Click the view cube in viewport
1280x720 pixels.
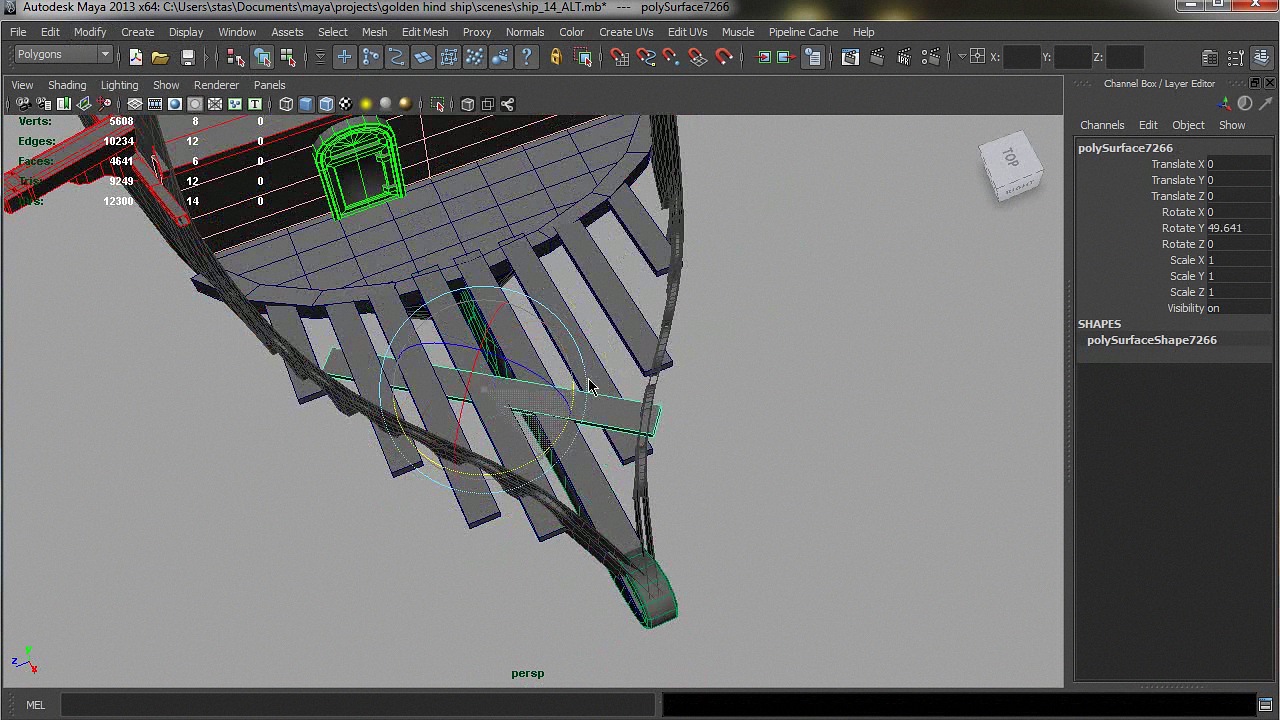click(1012, 167)
